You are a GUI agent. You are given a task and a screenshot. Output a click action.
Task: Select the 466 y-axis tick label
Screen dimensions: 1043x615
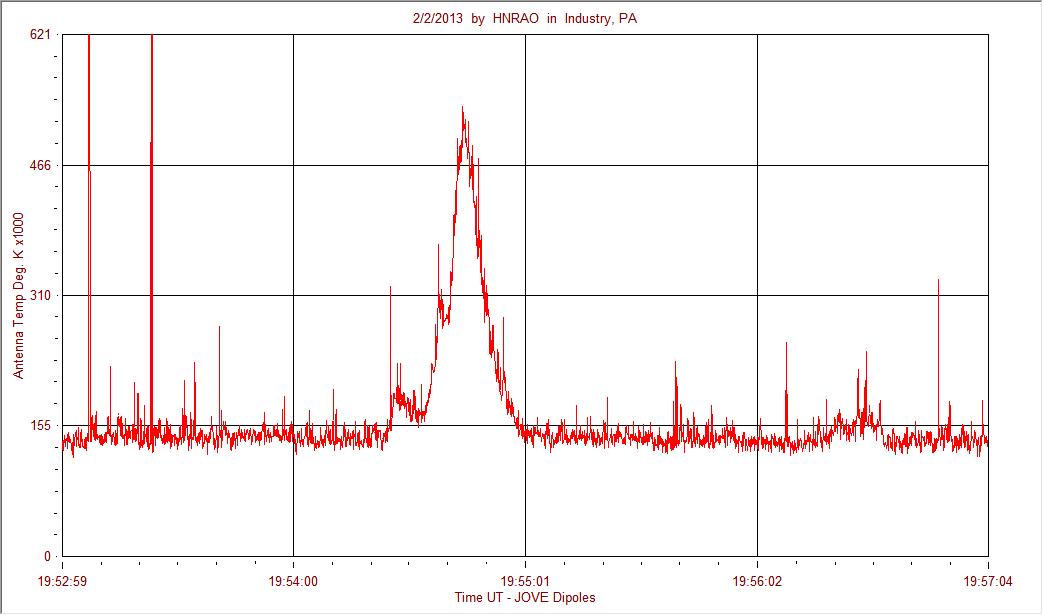tap(40, 165)
